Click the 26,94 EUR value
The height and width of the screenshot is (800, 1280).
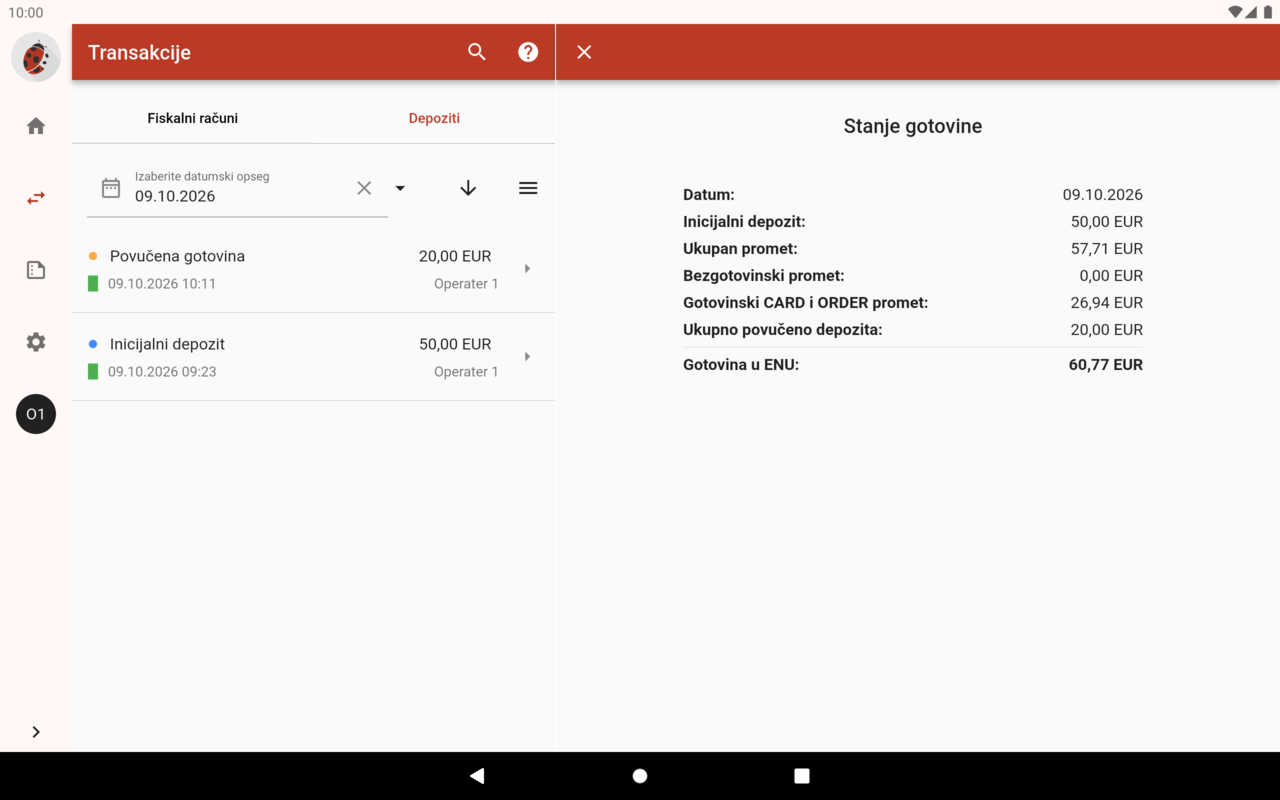click(x=1107, y=303)
